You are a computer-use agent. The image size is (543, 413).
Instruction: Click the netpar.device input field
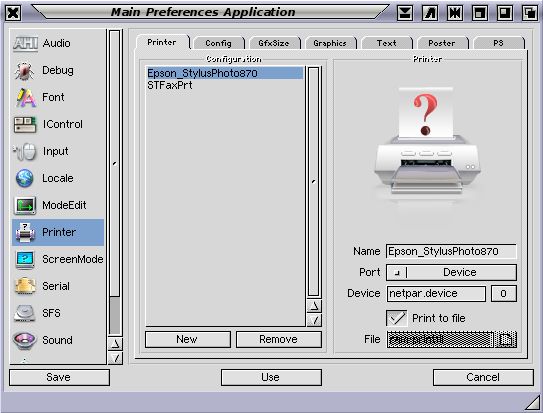pyautogui.click(x=436, y=294)
